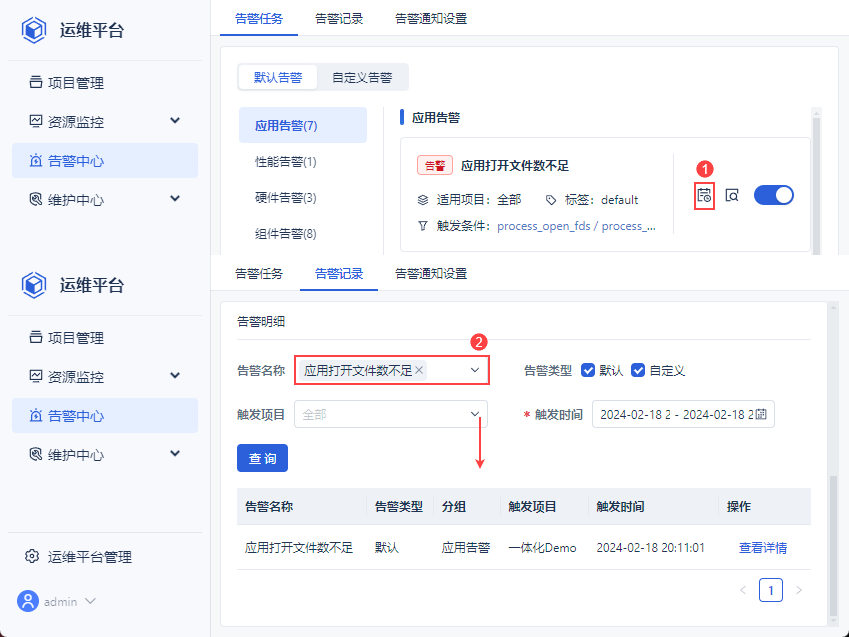Click the gear icon for 运维平台管理
This screenshot has height=637, width=849.
coord(32,557)
